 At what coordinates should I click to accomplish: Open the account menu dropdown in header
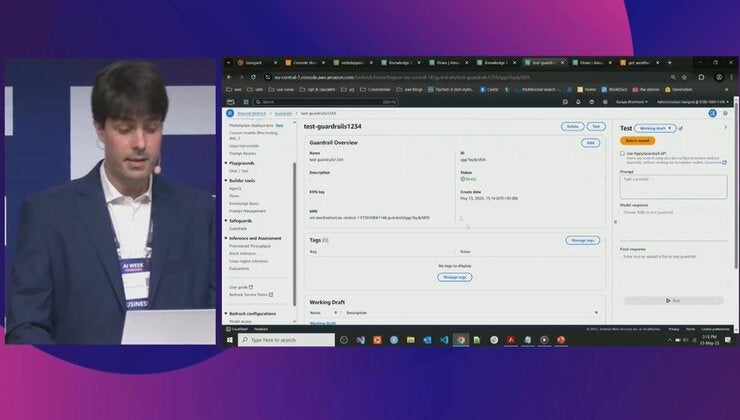click(692, 102)
